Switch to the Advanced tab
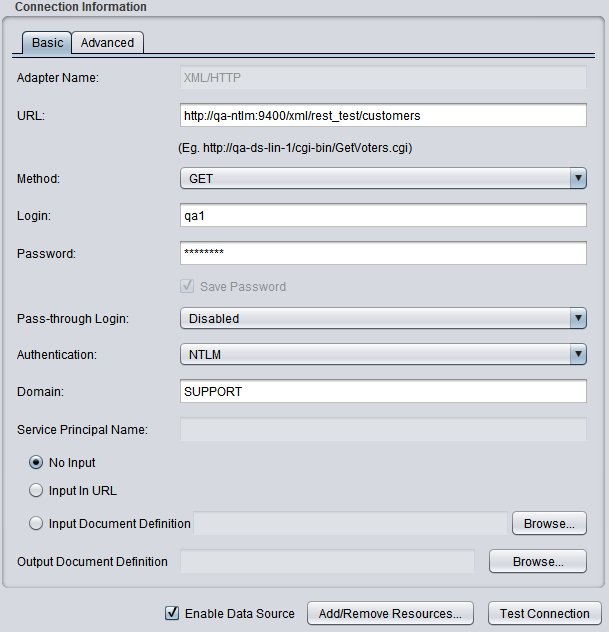Screen dimensions: 609x632 pos(107,43)
